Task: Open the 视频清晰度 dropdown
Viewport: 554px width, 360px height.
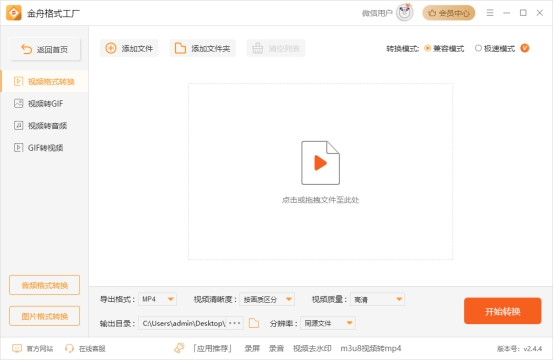Action: tap(267, 299)
